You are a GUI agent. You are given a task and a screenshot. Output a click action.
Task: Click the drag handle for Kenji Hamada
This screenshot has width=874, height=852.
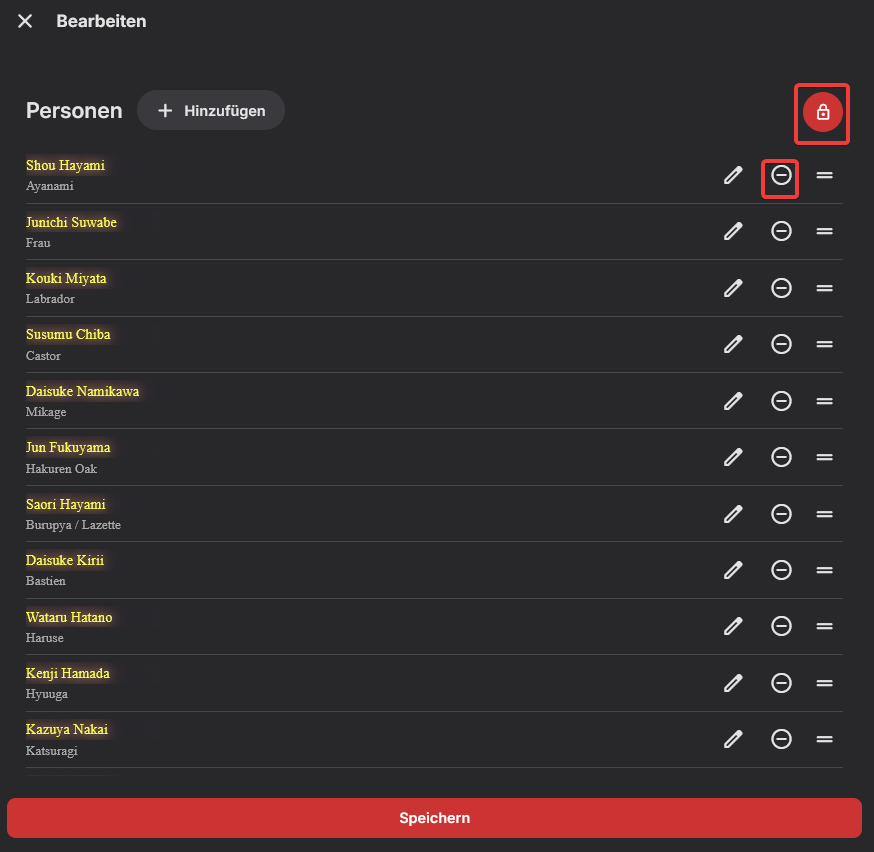(x=825, y=683)
